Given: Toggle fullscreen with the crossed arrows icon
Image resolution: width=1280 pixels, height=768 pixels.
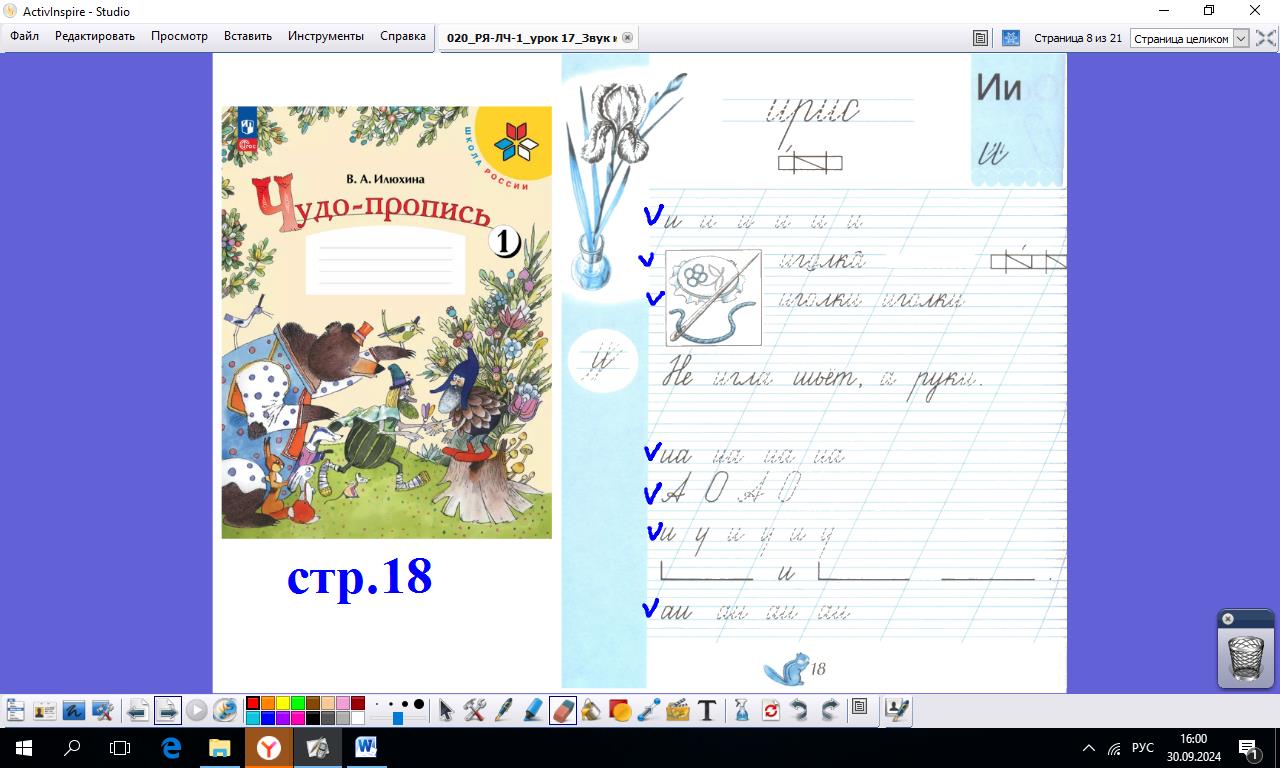Looking at the screenshot, I should point(1265,38).
